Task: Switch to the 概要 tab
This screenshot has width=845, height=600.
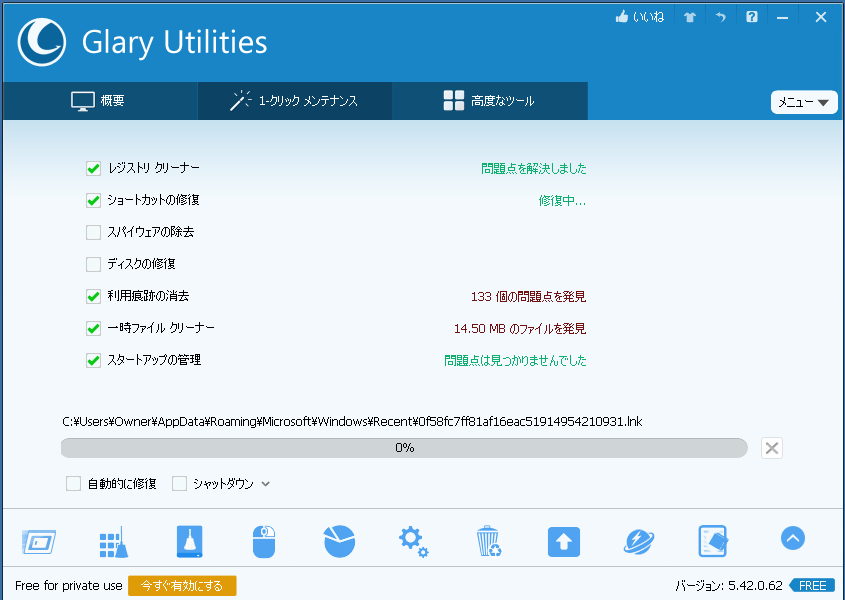Action: (x=100, y=101)
